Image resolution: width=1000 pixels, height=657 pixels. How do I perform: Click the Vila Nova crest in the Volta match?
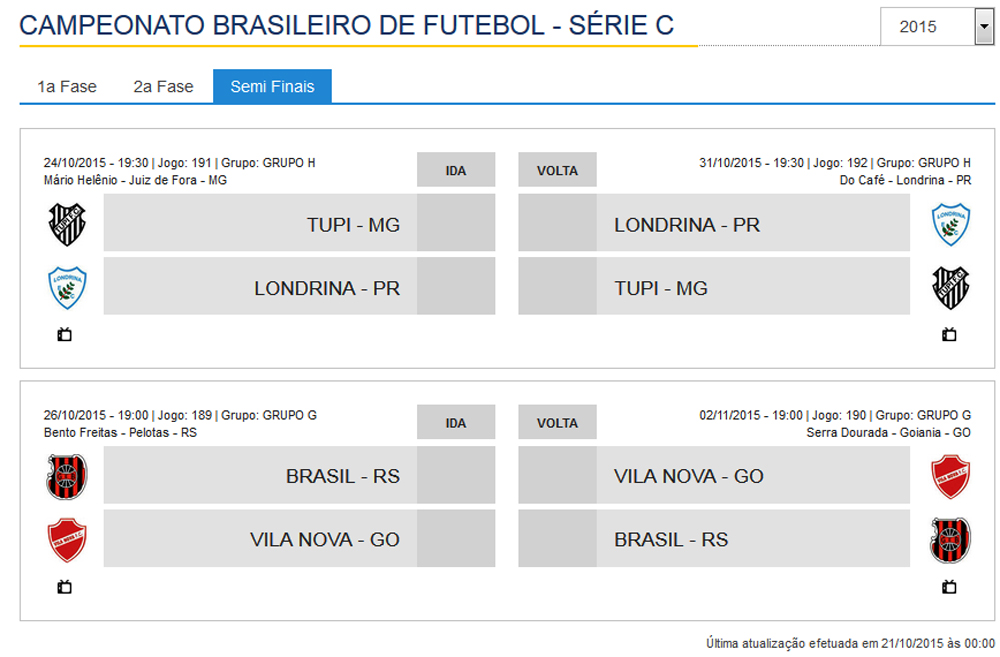click(x=950, y=476)
